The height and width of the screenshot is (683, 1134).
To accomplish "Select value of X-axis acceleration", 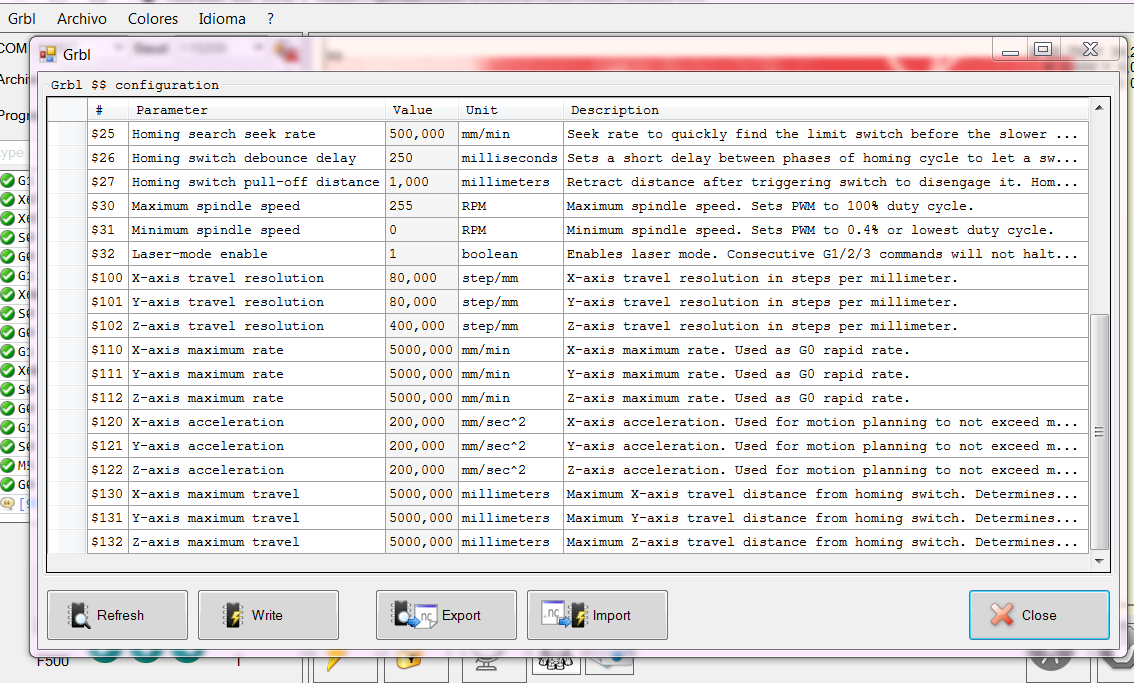I will tap(422, 422).
